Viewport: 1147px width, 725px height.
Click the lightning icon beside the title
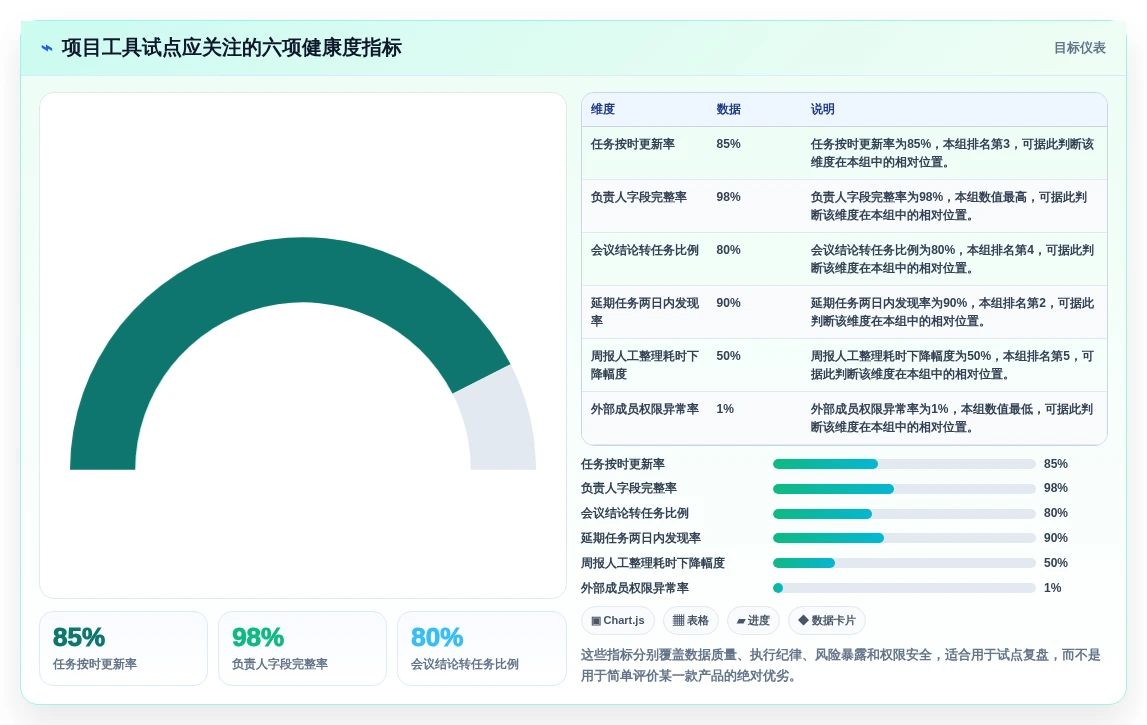click(47, 48)
